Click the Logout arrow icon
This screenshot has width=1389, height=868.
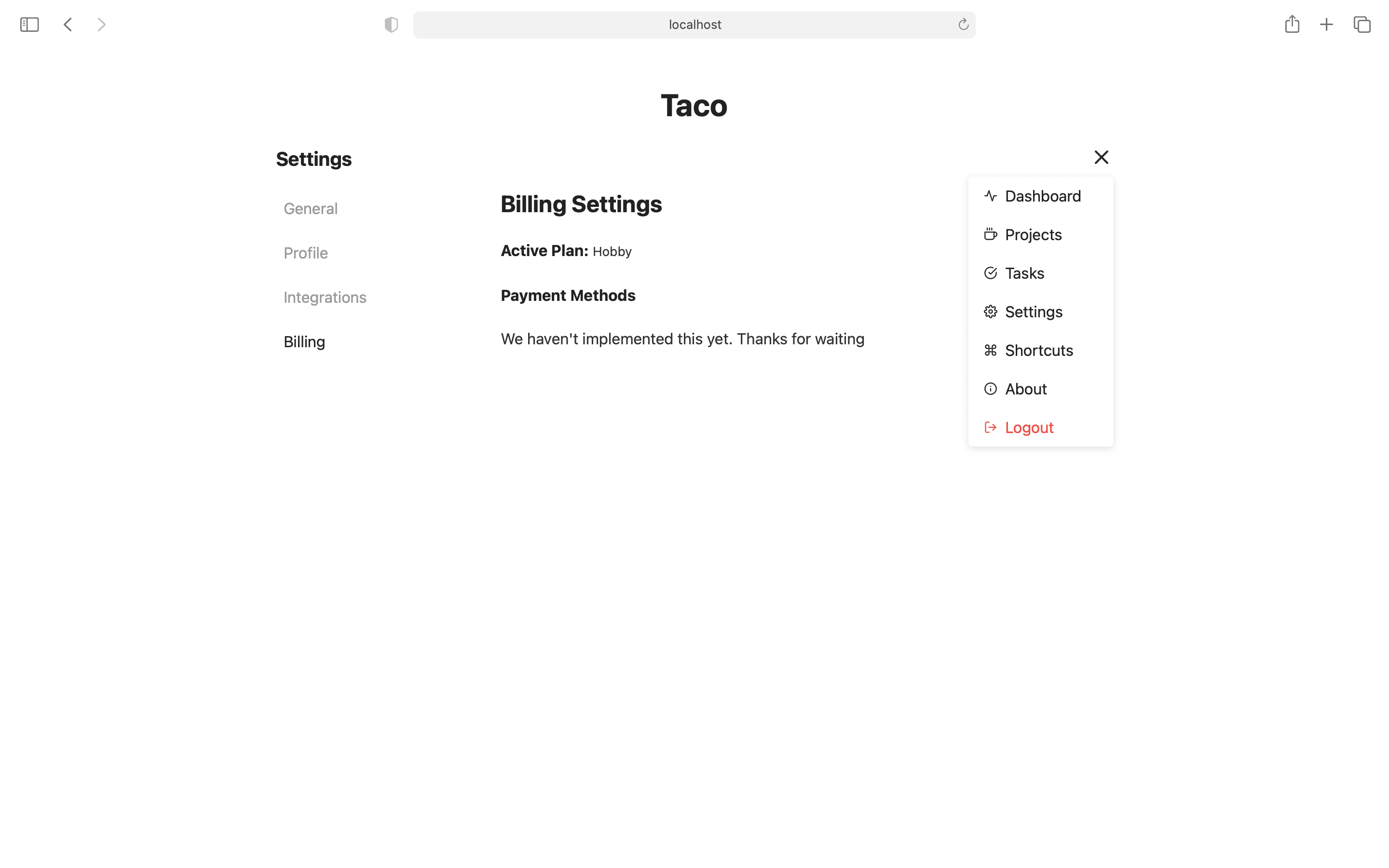pos(990,427)
